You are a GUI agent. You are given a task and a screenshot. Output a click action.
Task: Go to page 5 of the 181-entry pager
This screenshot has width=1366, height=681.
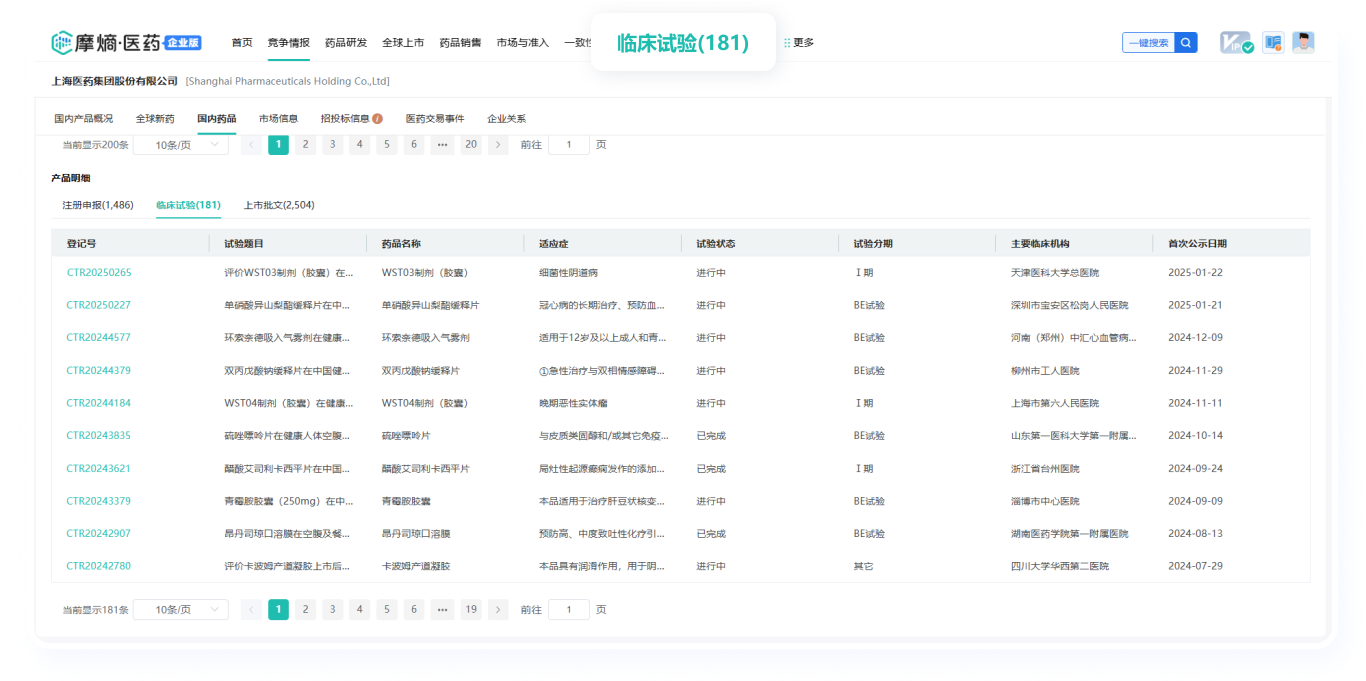click(387, 609)
